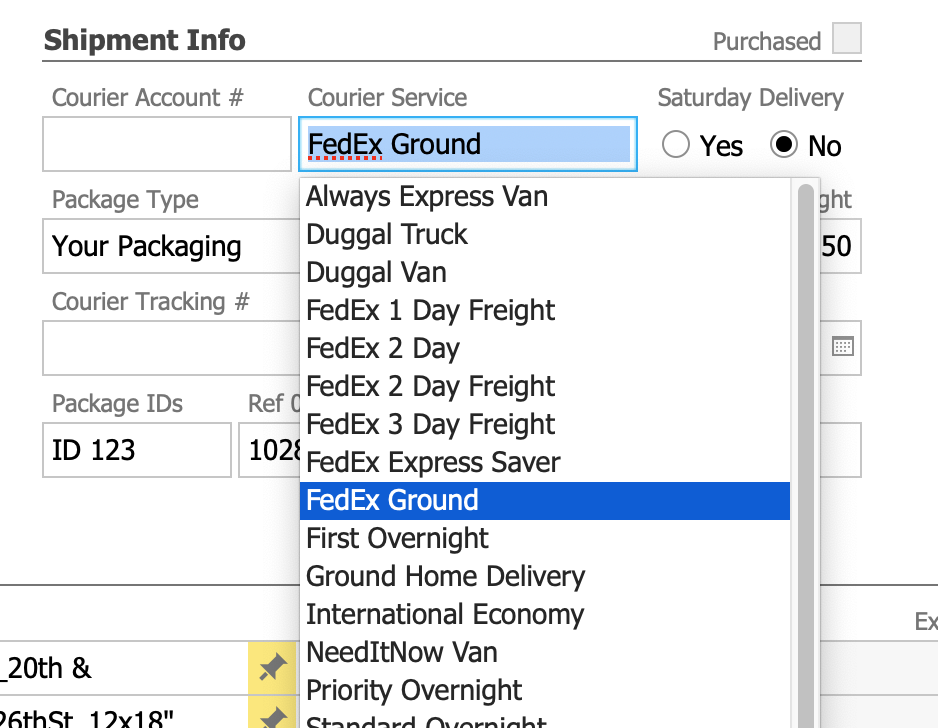This screenshot has width=938, height=728.
Task: Open the Courier Service combo box
Action: tap(467, 144)
